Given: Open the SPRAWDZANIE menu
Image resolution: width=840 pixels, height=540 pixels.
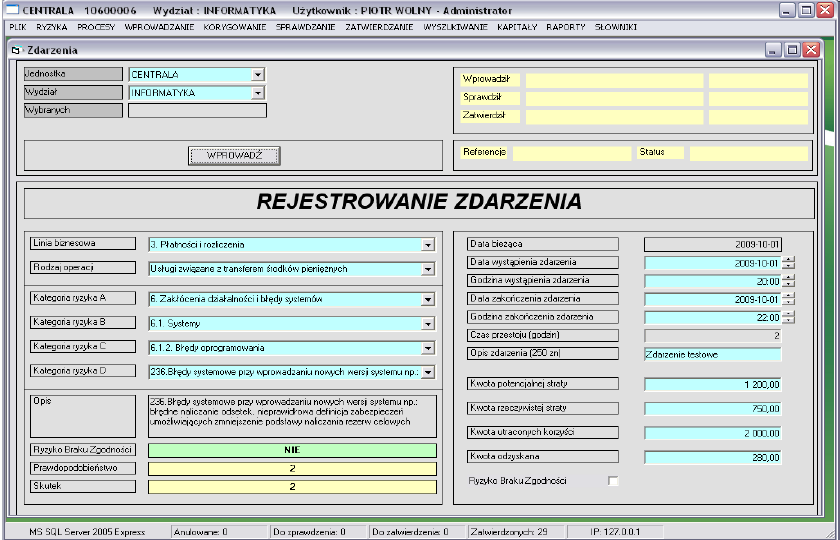Looking at the screenshot, I should [x=305, y=27].
